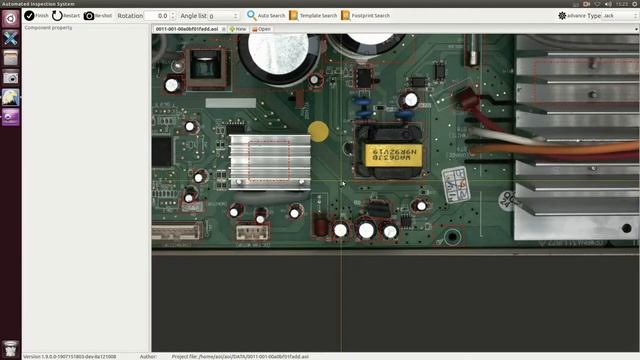Decrease the Rotation value with down arrow
This screenshot has width=640, height=360.
173,18
